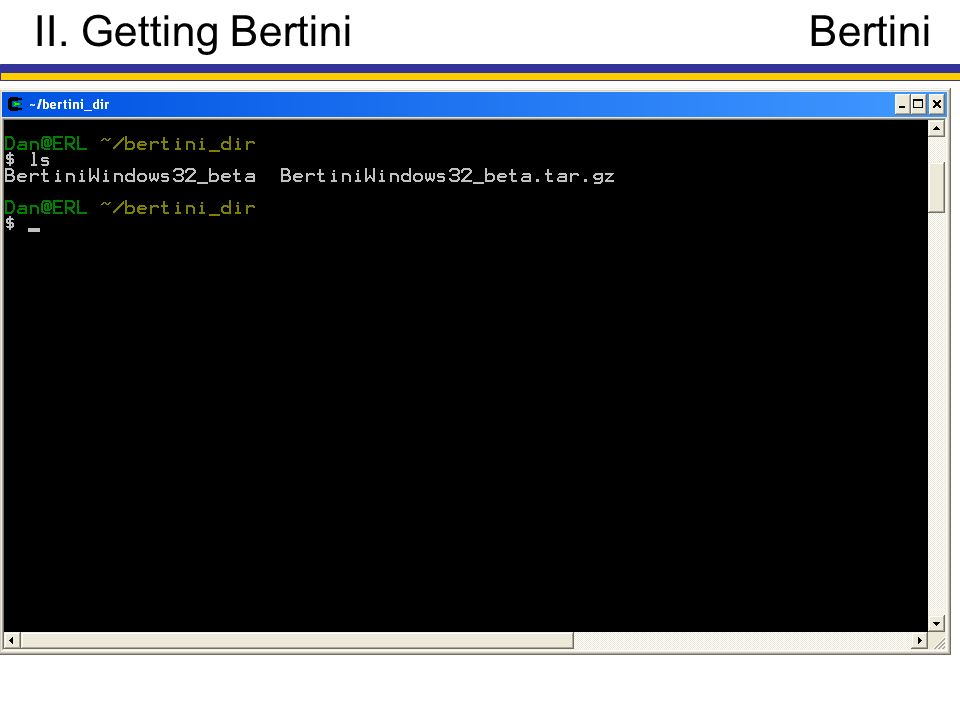960x720 pixels.
Task: Click the 'II. Getting Bertini' slide heading
Action: (193, 32)
